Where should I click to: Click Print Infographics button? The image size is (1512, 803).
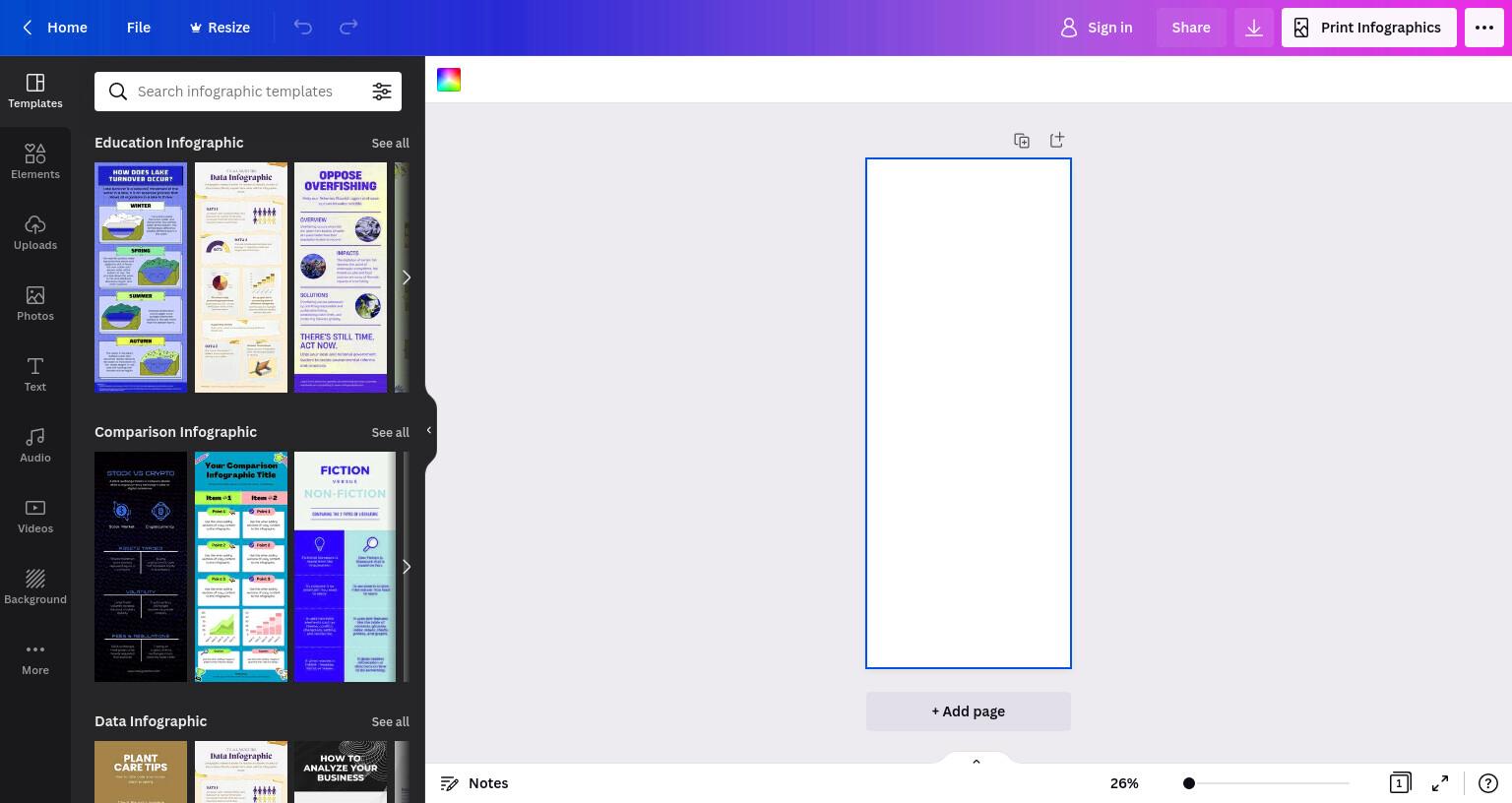pos(1369,28)
